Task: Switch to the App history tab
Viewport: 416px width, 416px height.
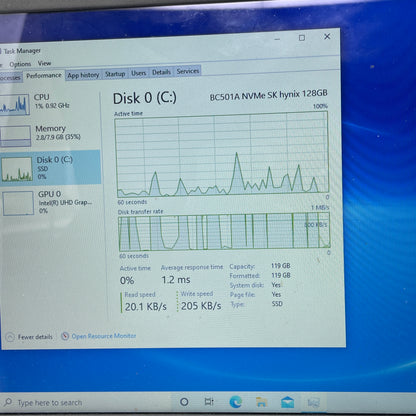Action: [x=83, y=75]
